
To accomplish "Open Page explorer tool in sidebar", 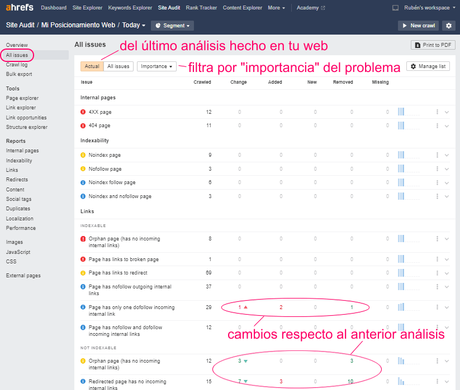I will pos(22,98).
